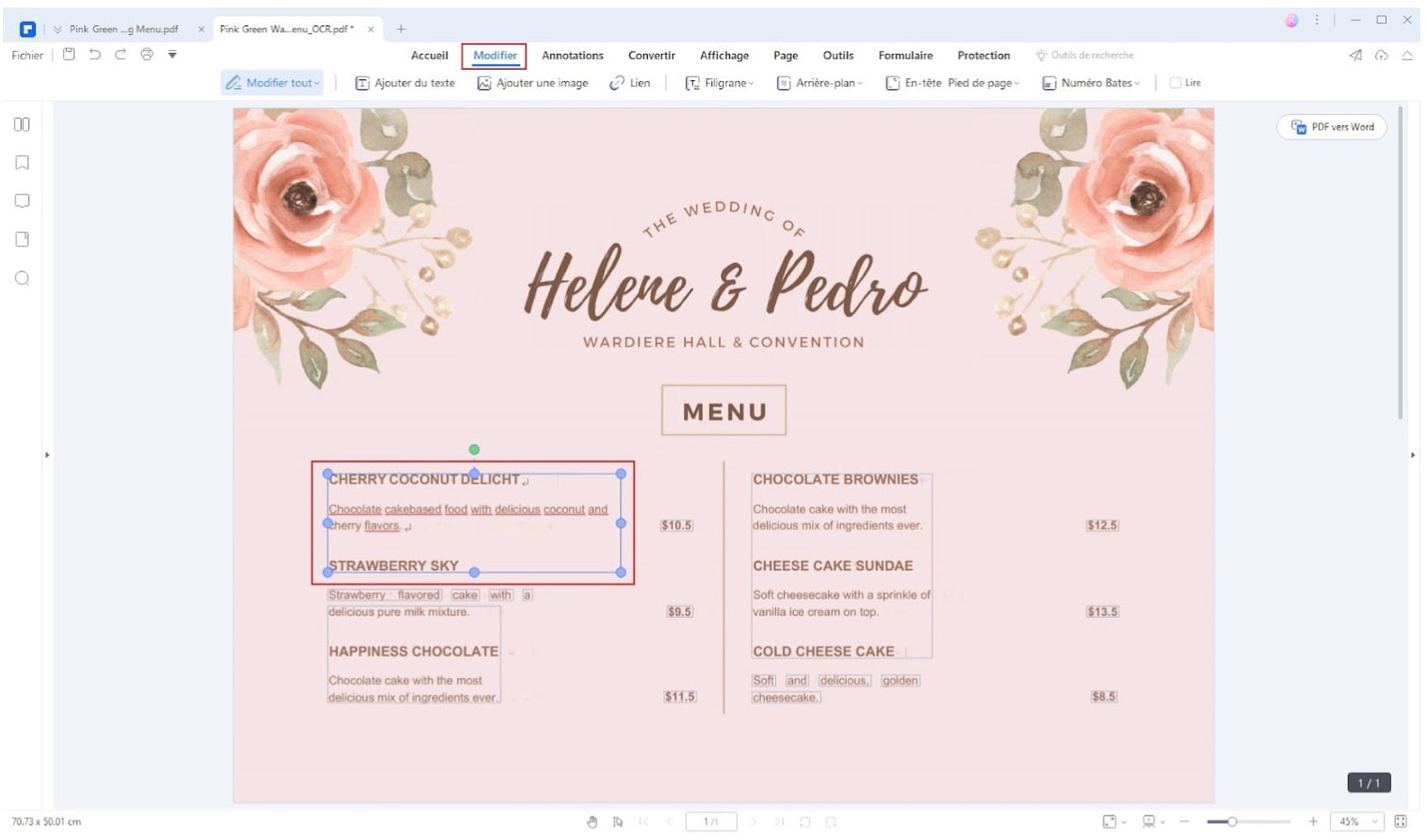
Task: Click the fullscreen icon at bottom right
Action: (1401, 822)
